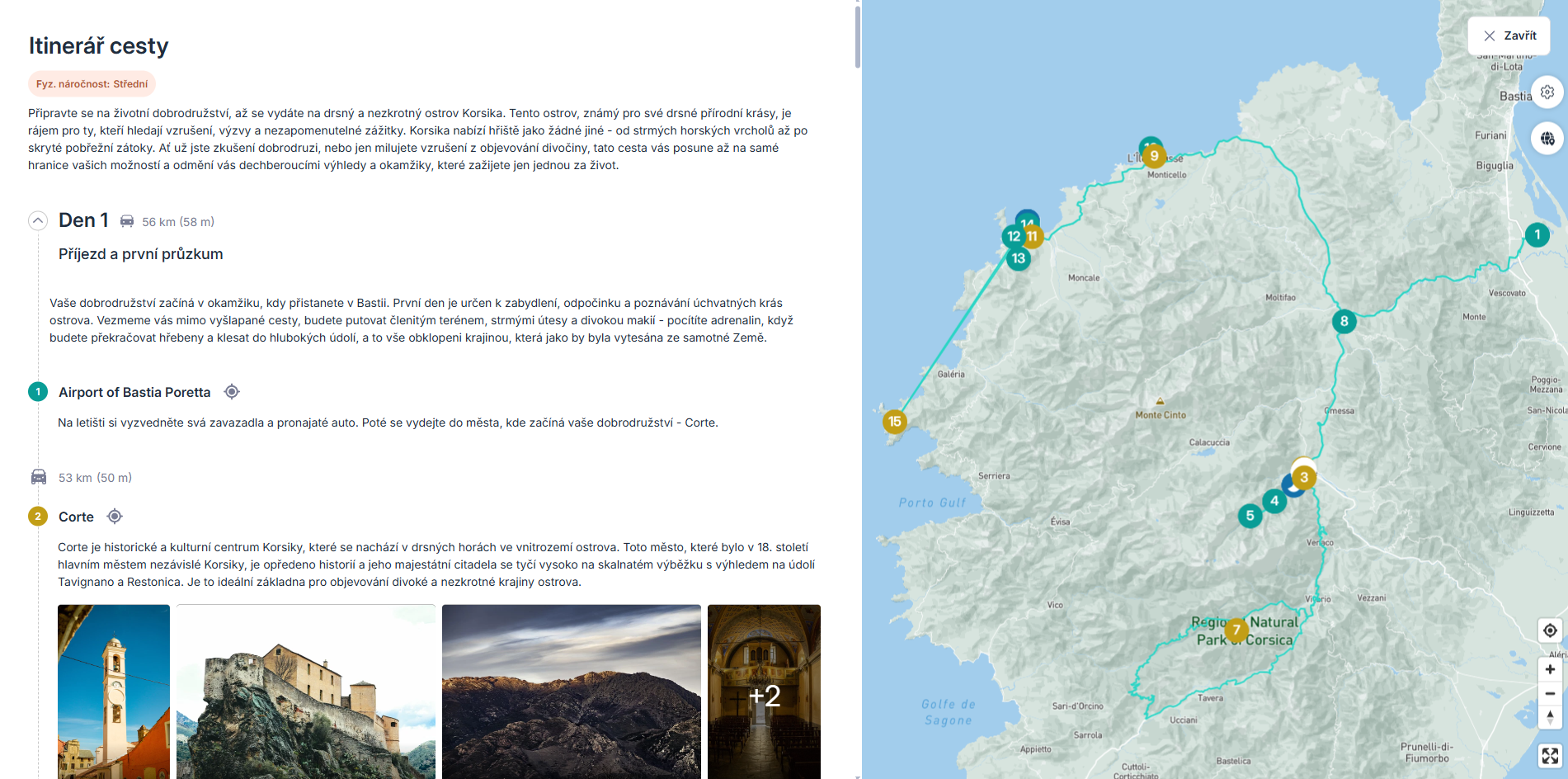This screenshot has width=1568, height=779.
Task: Click the Den 1 car transport icon
Action: click(127, 221)
